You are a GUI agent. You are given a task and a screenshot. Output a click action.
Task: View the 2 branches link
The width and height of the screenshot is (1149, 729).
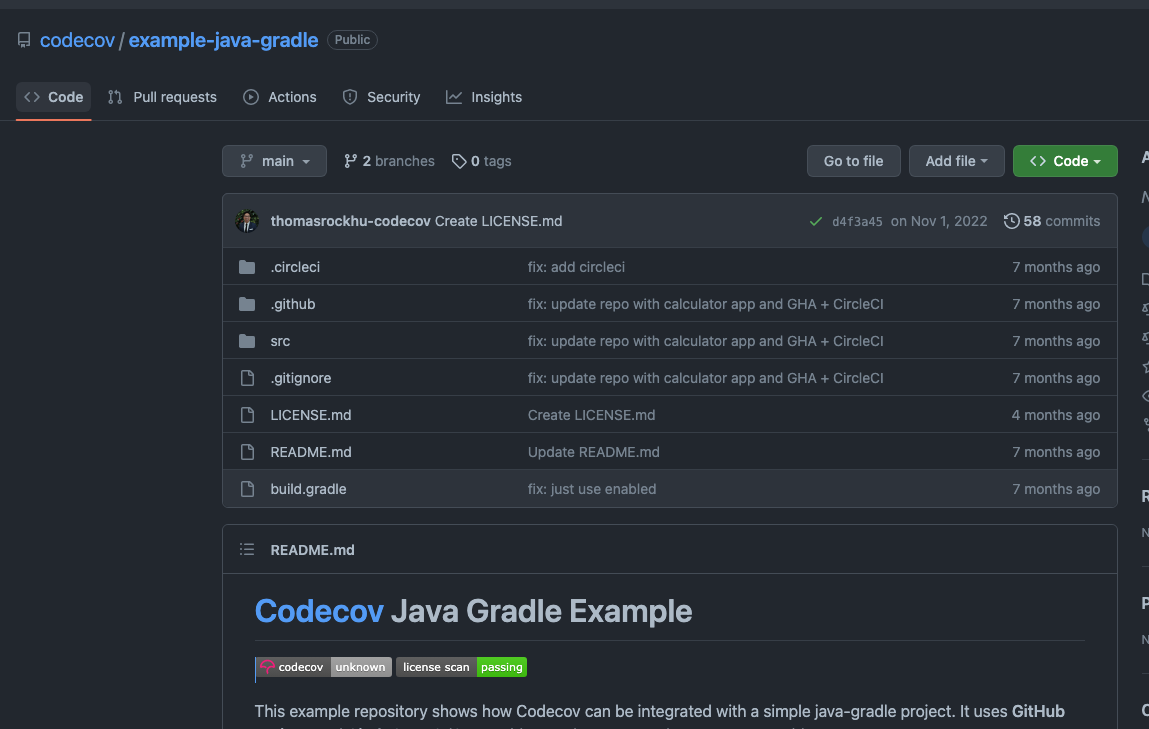click(389, 161)
